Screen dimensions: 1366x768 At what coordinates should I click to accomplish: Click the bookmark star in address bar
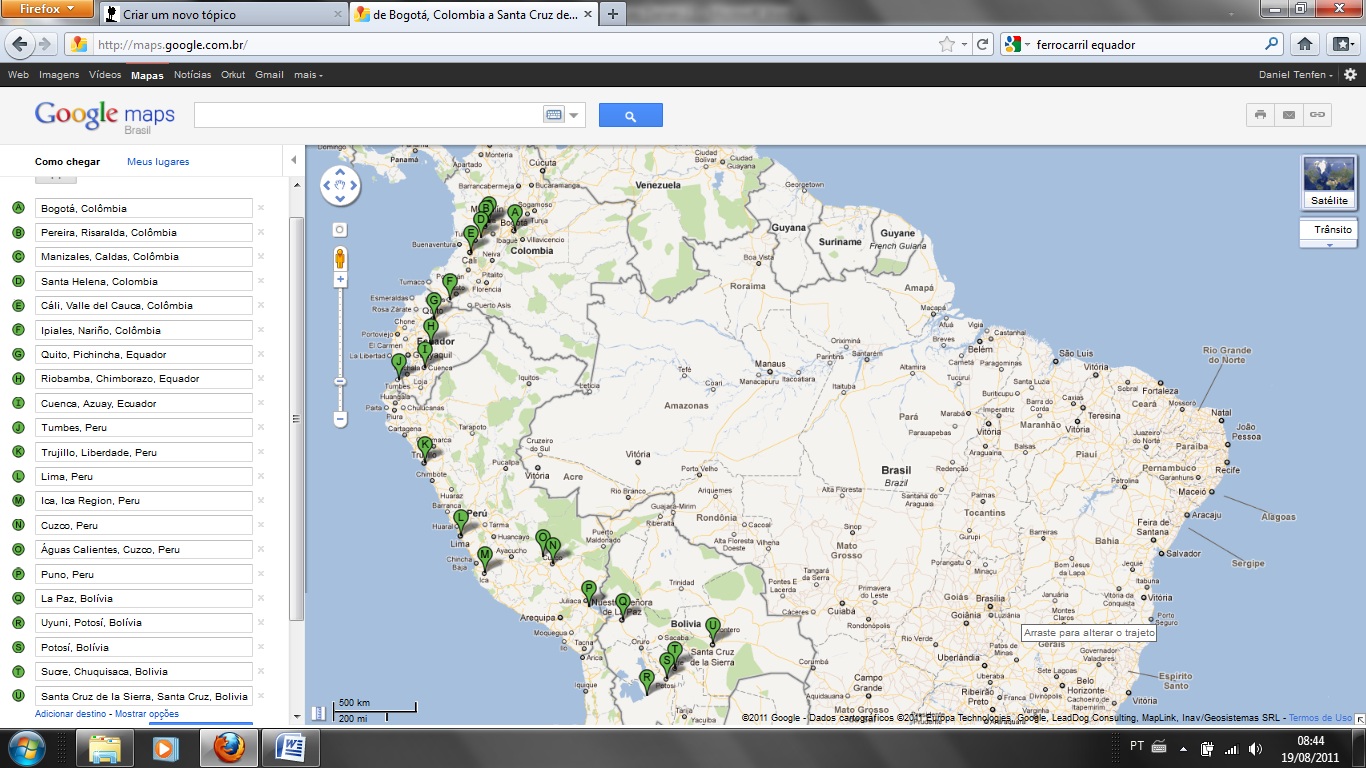[x=946, y=44]
